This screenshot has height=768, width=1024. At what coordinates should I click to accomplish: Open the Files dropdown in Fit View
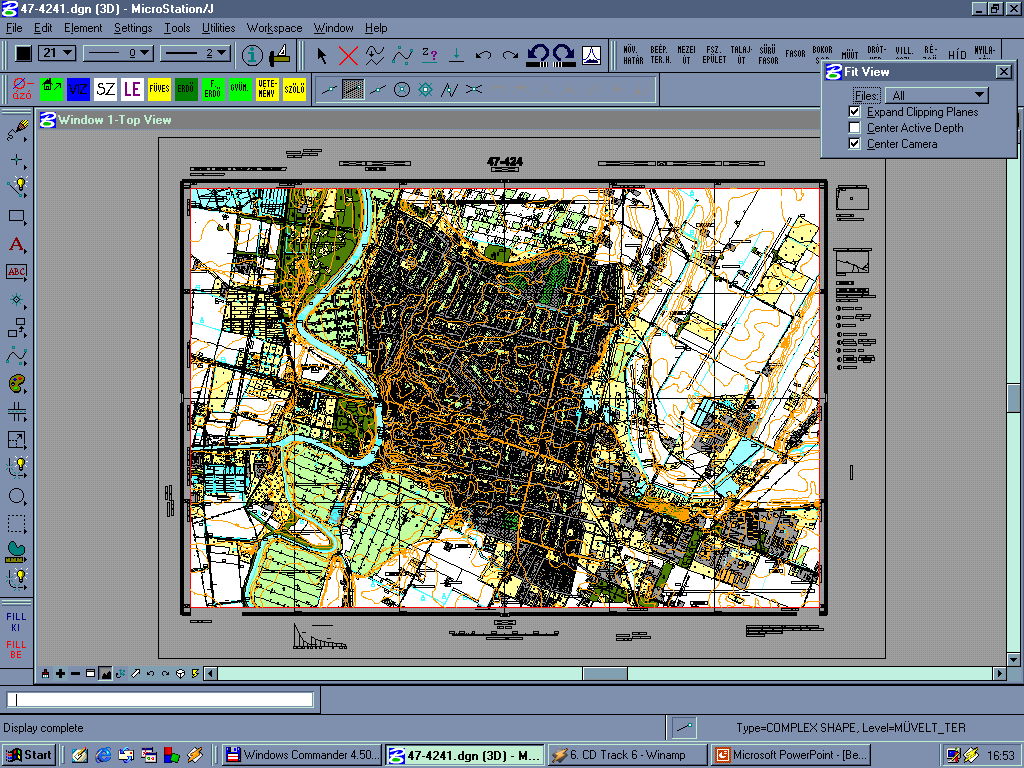click(x=937, y=95)
